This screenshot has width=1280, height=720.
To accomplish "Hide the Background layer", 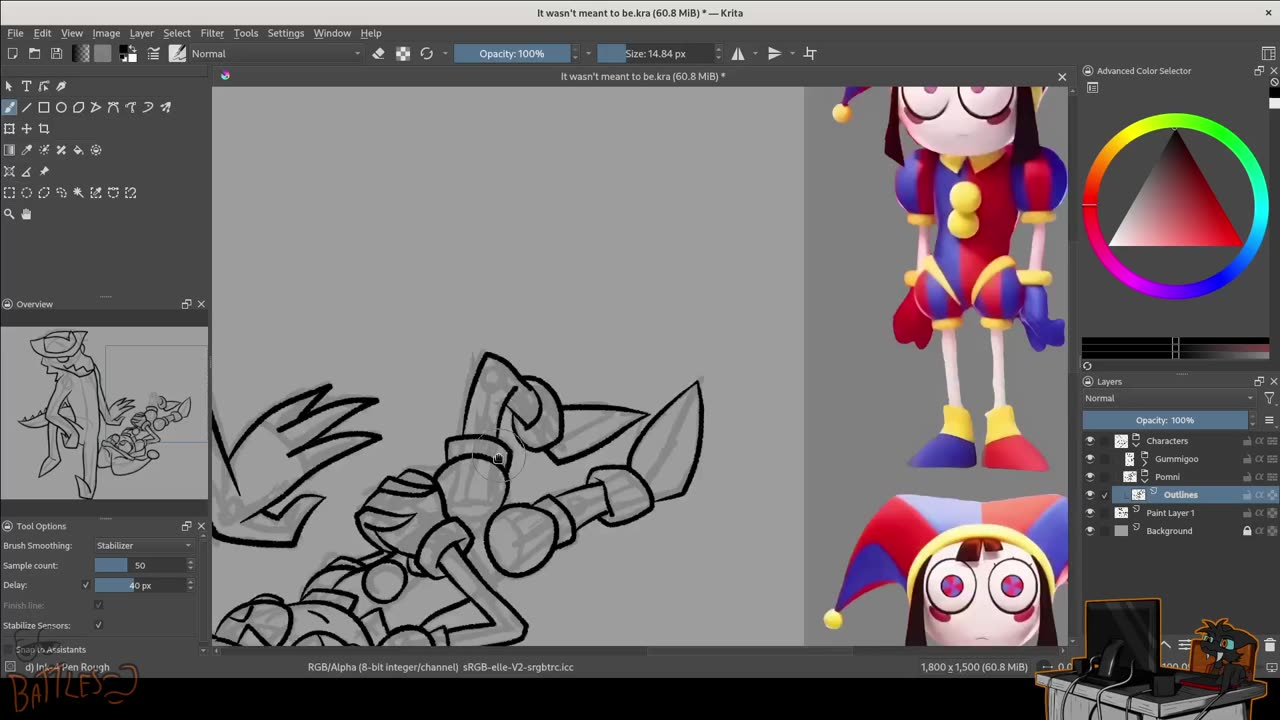I will [x=1090, y=531].
